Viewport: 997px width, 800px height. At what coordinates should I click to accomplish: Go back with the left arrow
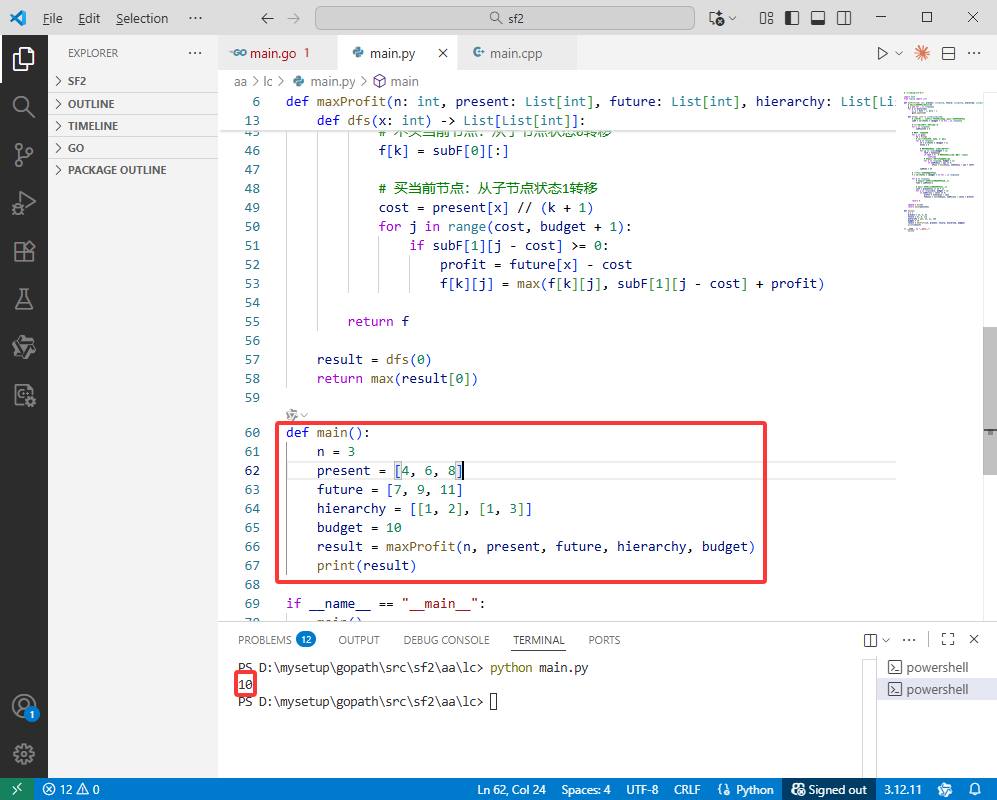coord(267,18)
